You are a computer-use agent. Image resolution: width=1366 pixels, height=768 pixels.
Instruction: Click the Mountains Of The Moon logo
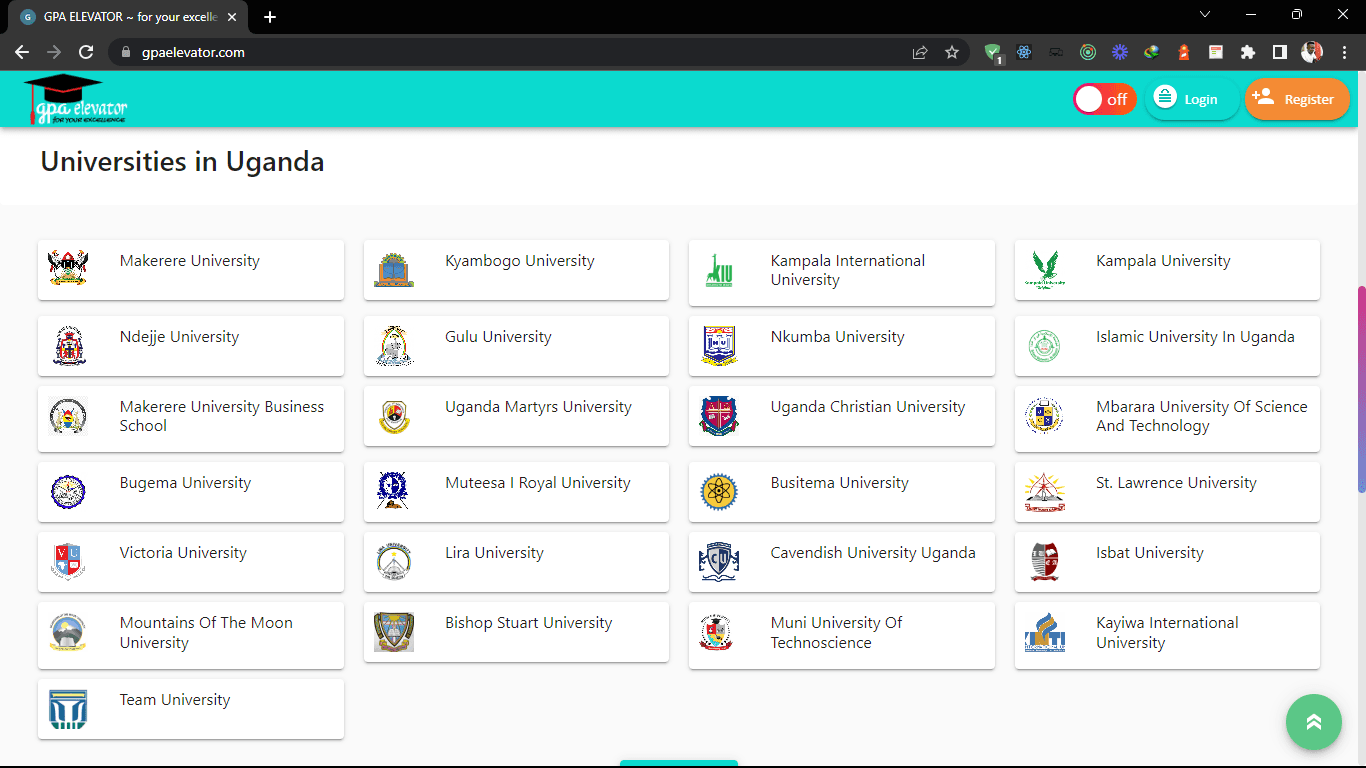pyautogui.click(x=68, y=633)
